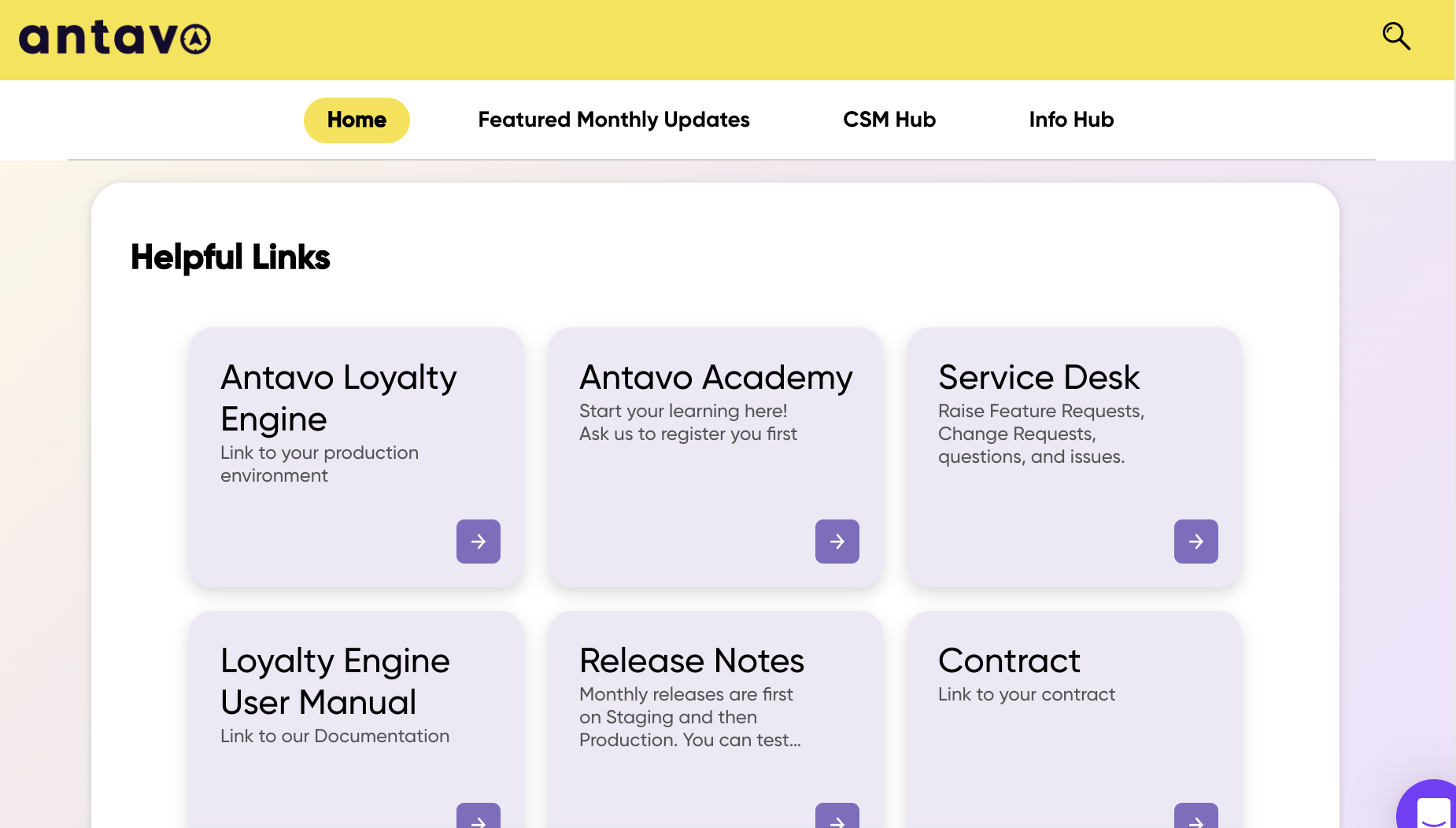This screenshot has height=828, width=1456.
Task: Switch to Info Hub tab
Action: click(1071, 120)
